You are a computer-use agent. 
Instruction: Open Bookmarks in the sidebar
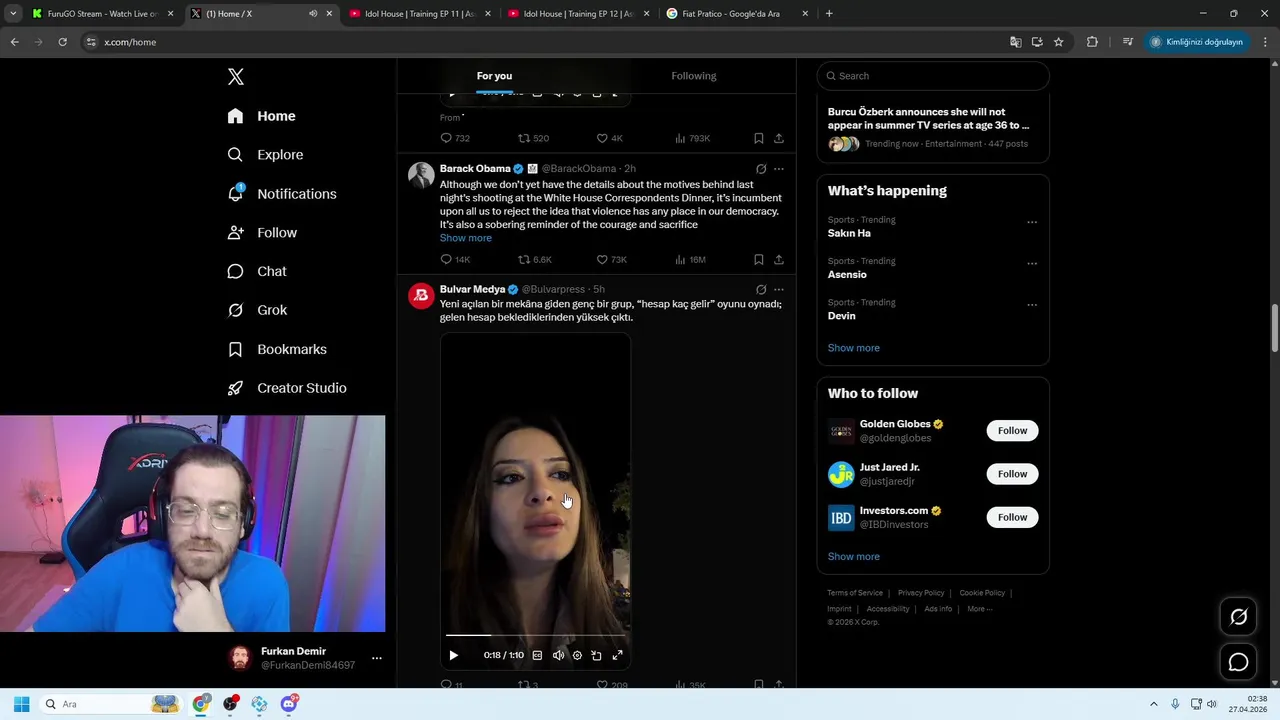(x=277, y=349)
